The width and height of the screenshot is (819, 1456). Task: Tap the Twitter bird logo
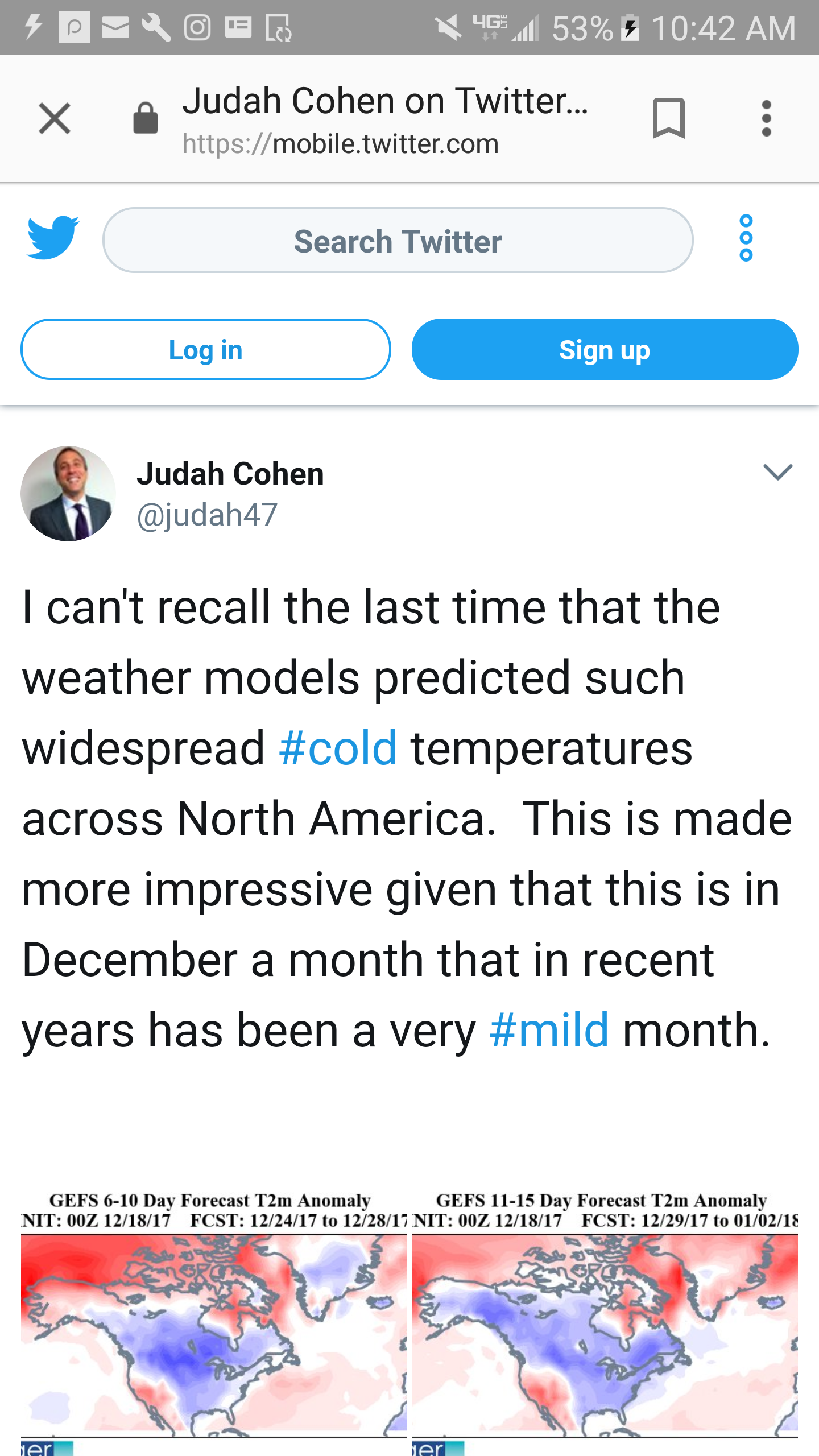(x=53, y=238)
